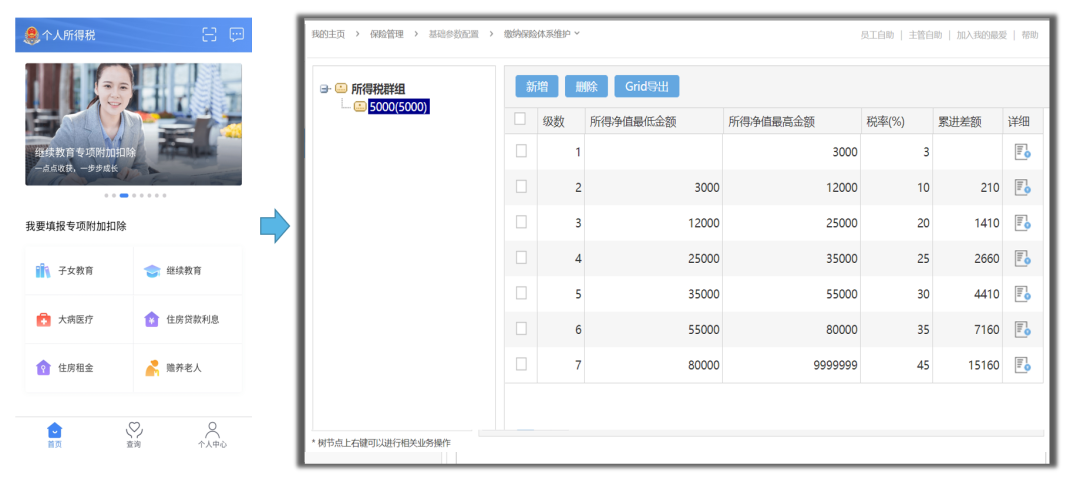Open detail icon for tax level 5

[x=1022, y=294]
